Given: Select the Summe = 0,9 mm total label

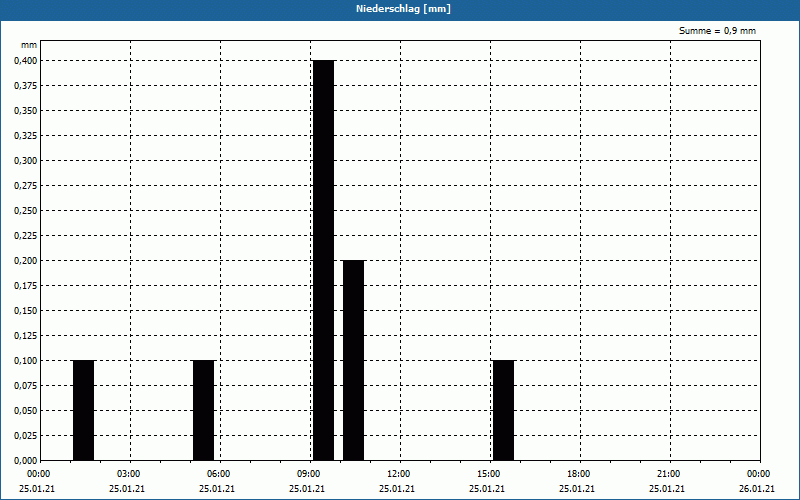Looking at the screenshot, I should (717, 31).
